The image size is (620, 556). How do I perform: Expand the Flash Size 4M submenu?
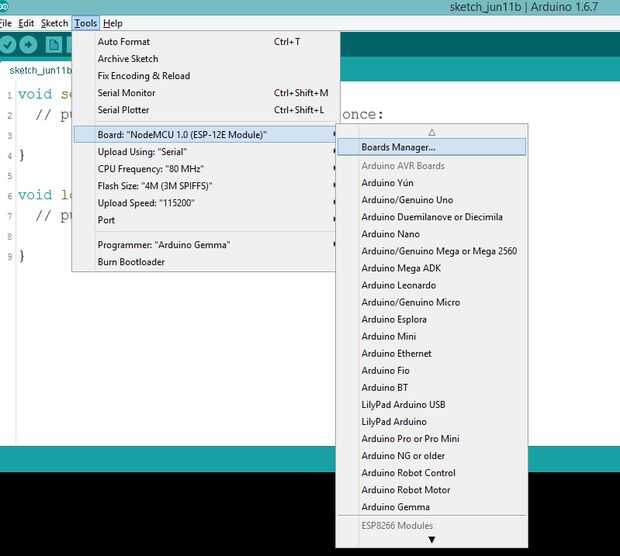click(206, 186)
